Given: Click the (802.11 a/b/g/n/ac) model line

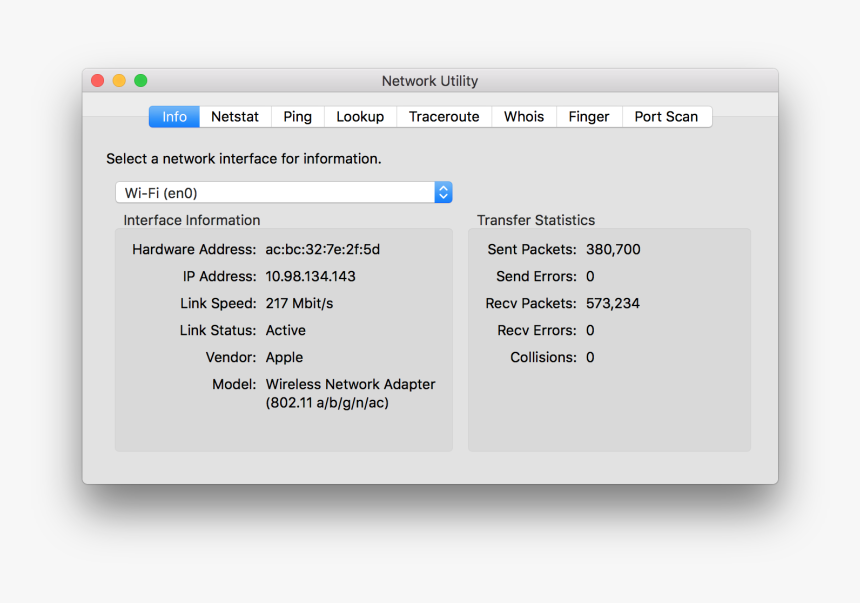Looking at the screenshot, I should click(x=327, y=403).
